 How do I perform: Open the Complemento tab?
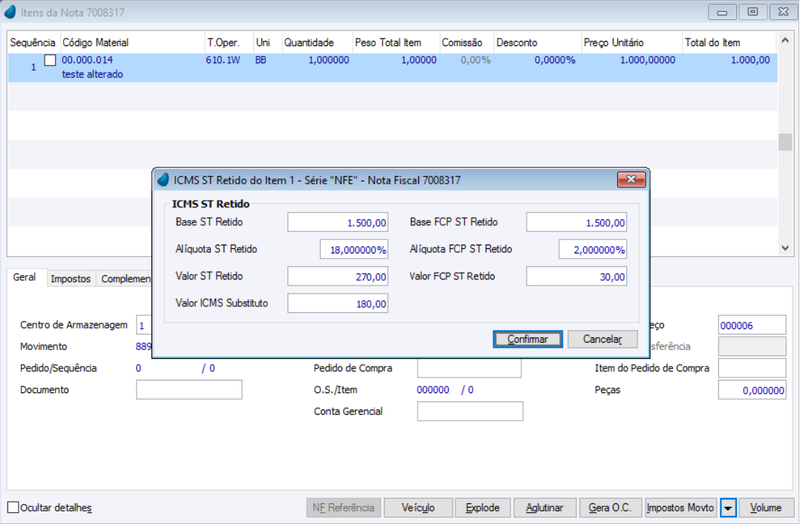126,279
